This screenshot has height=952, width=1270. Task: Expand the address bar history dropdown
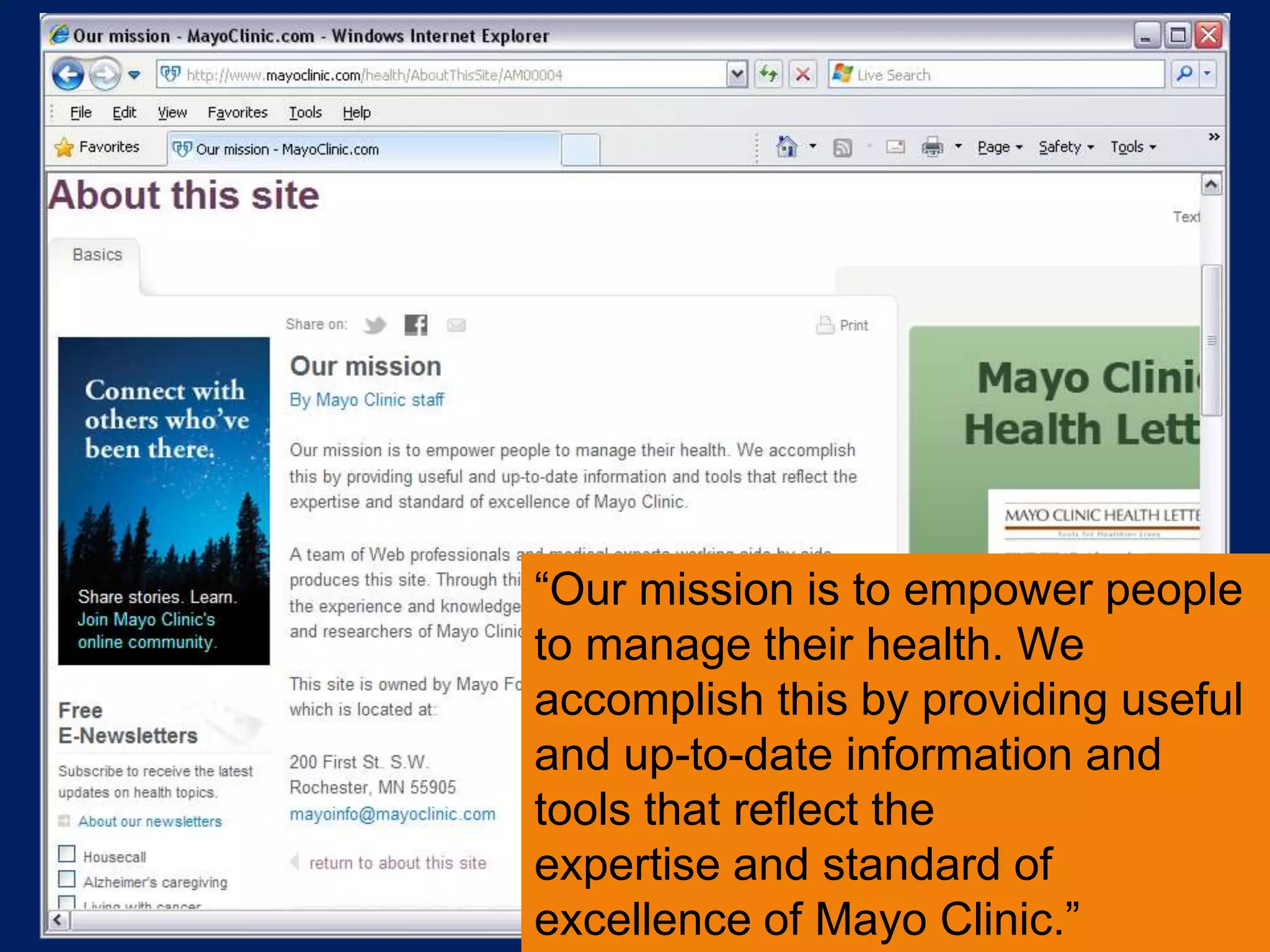click(x=737, y=75)
